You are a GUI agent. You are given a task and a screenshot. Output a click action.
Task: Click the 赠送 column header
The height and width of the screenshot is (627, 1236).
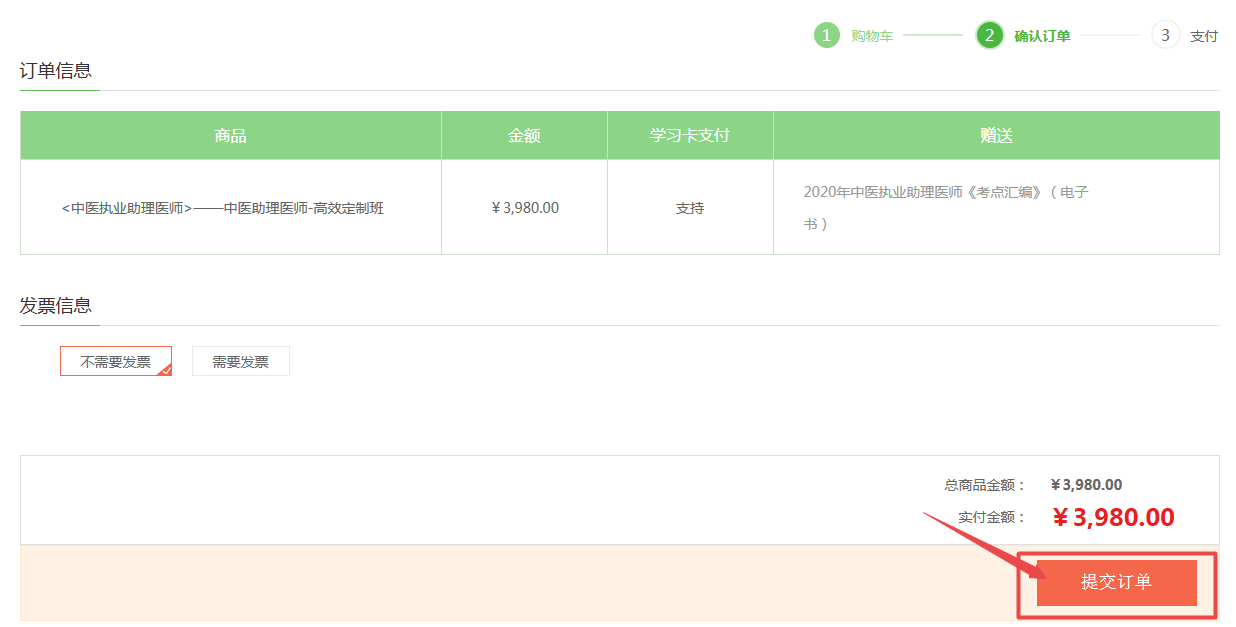point(996,136)
